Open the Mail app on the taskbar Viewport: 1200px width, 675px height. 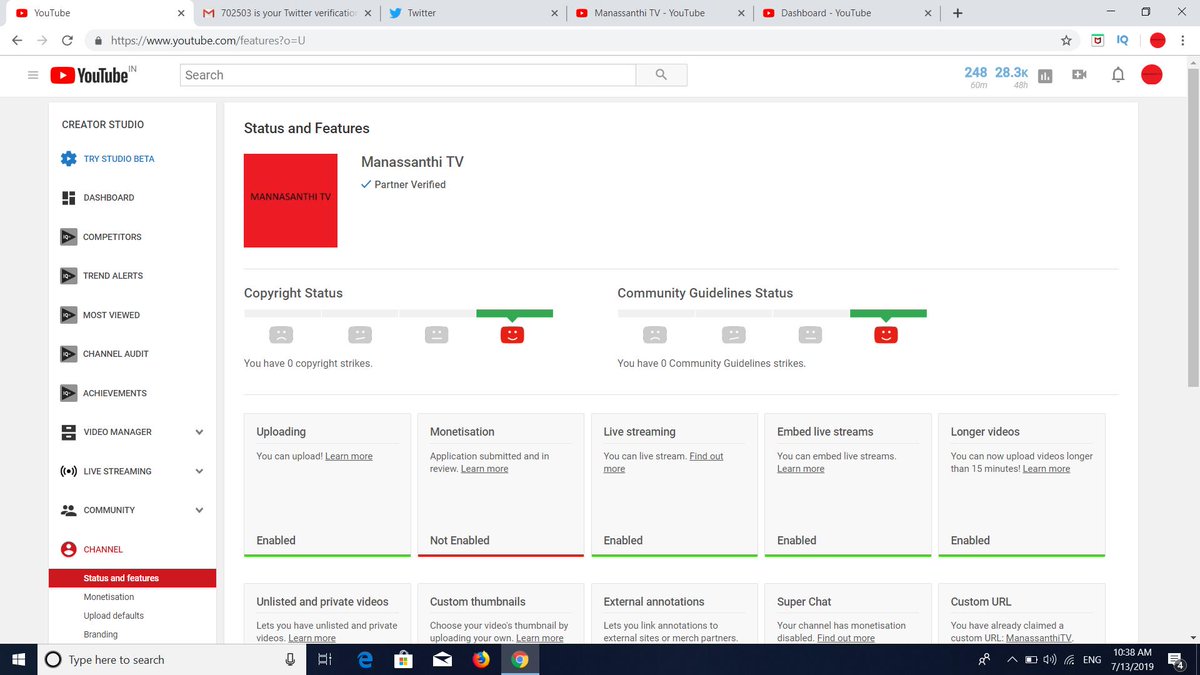click(442, 659)
